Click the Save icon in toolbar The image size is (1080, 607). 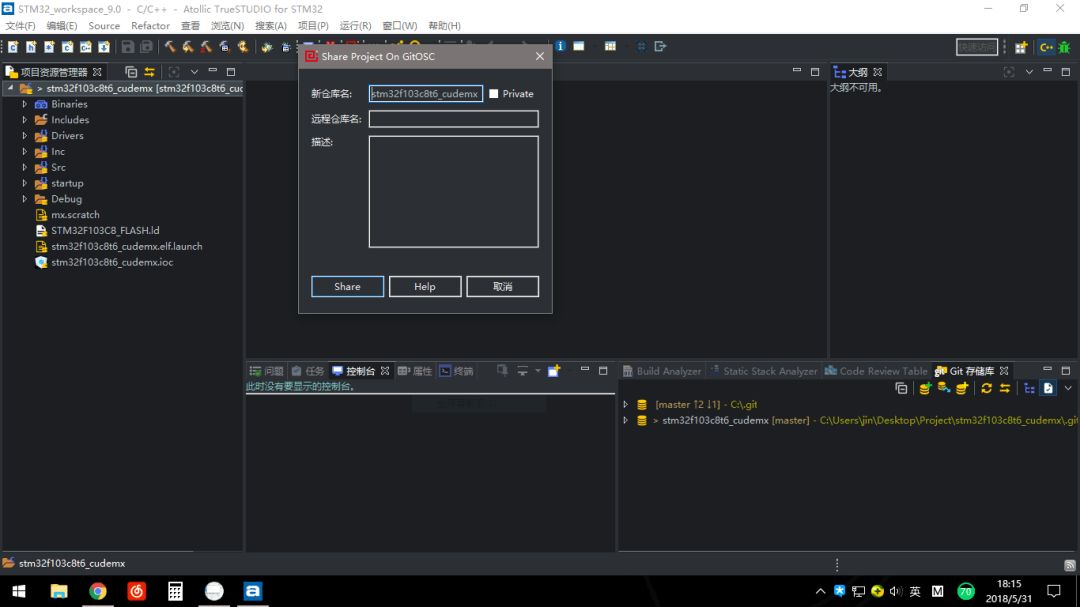127,47
